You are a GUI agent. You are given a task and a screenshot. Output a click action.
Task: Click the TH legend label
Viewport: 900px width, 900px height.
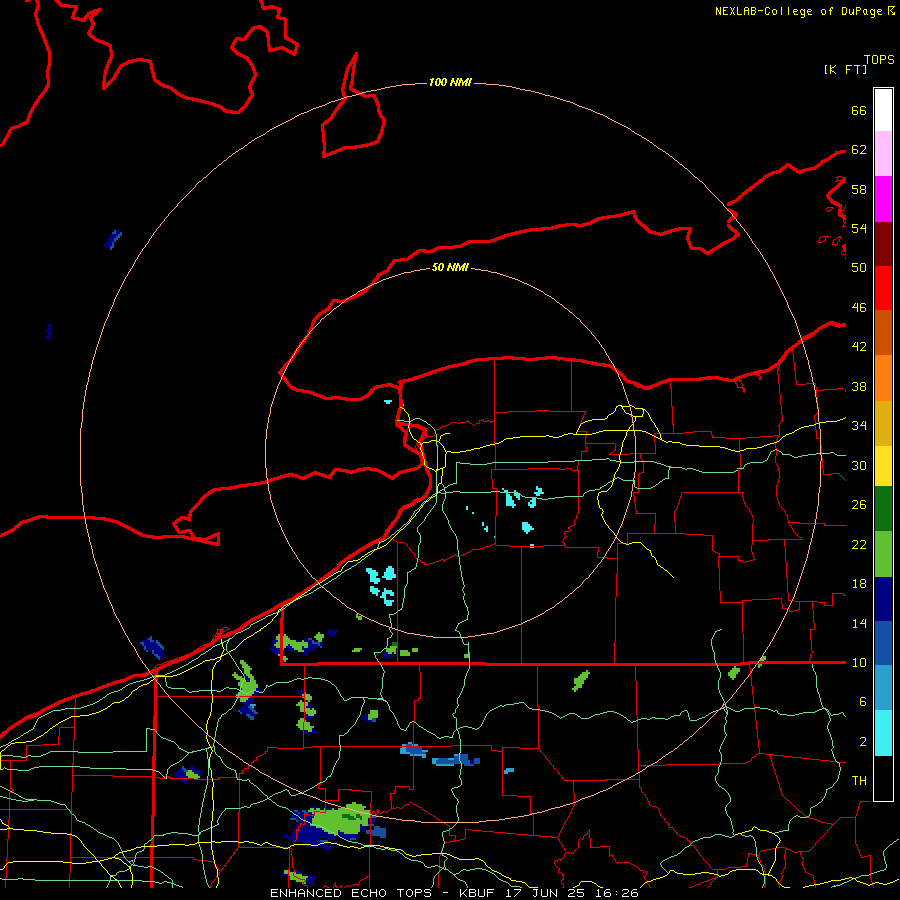[859, 781]
